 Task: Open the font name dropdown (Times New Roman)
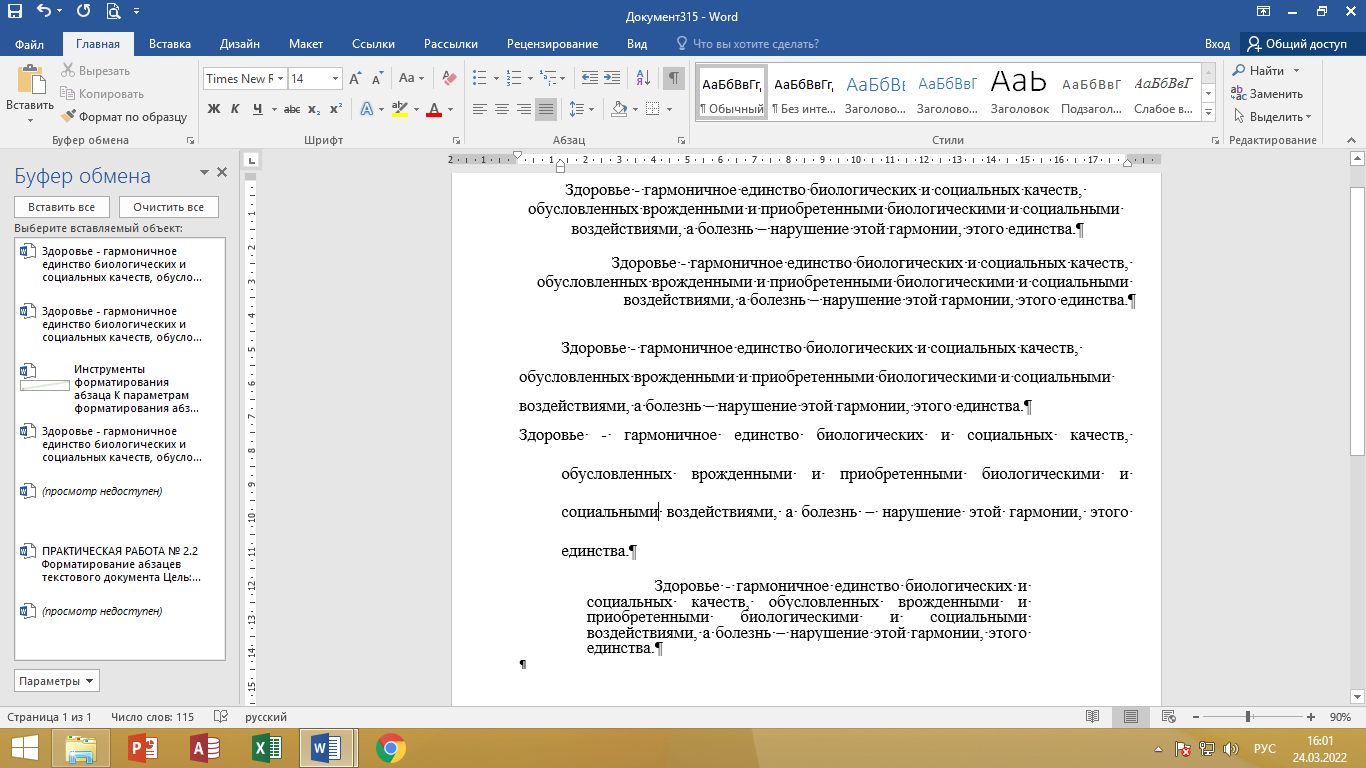(x=281, y=78)
